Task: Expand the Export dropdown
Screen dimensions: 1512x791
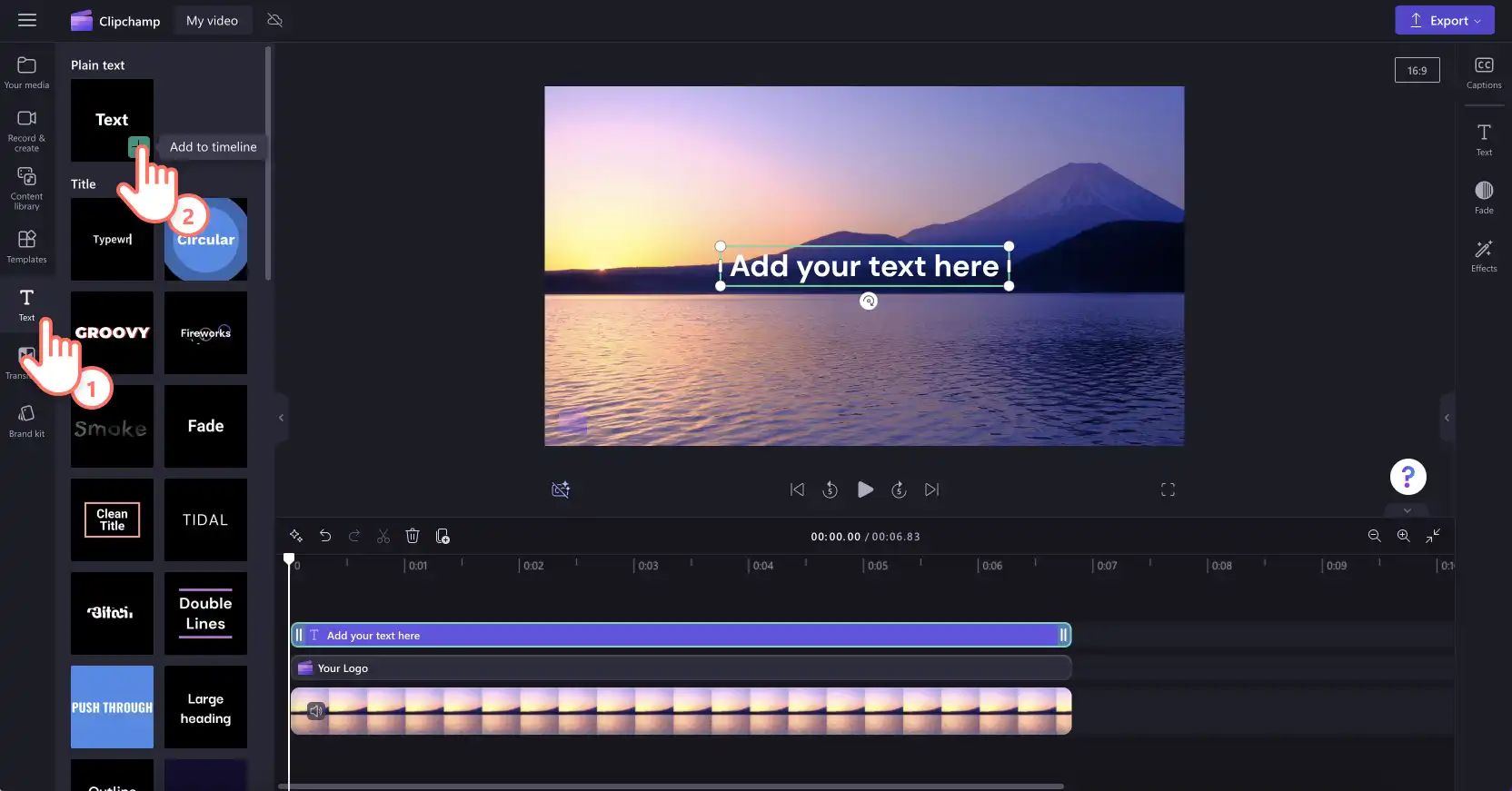Action: (x=1445, y=20)
